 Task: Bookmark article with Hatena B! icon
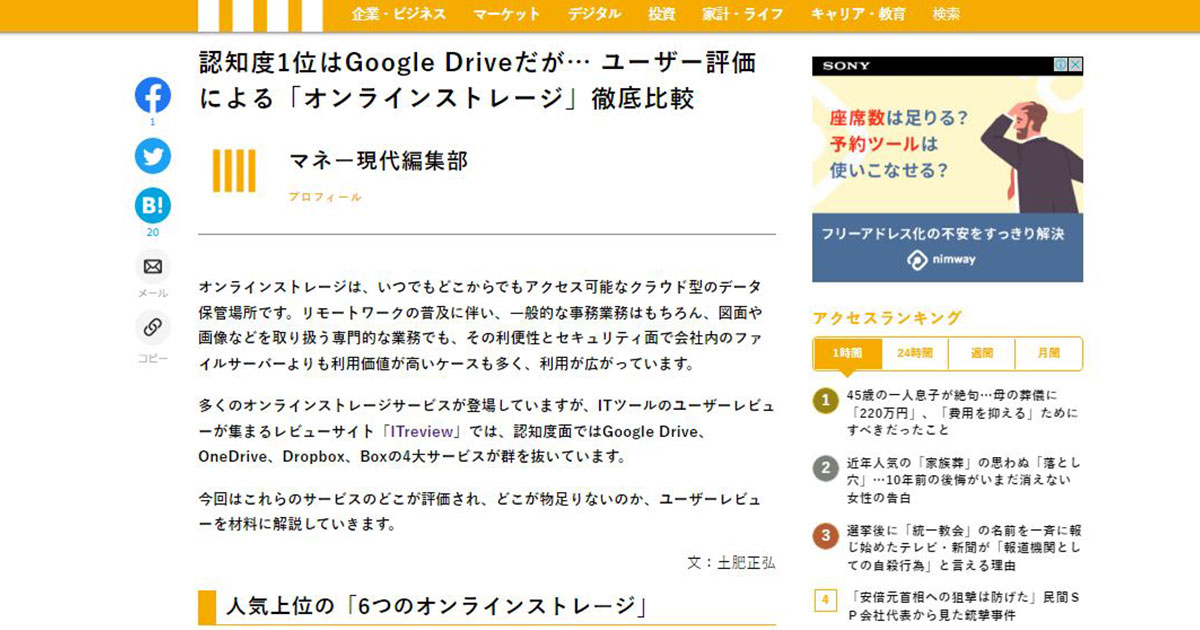(x=153, y=206)
